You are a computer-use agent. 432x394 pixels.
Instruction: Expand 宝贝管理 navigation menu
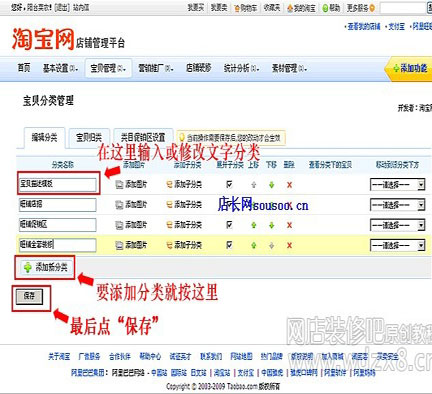(108, 68)
